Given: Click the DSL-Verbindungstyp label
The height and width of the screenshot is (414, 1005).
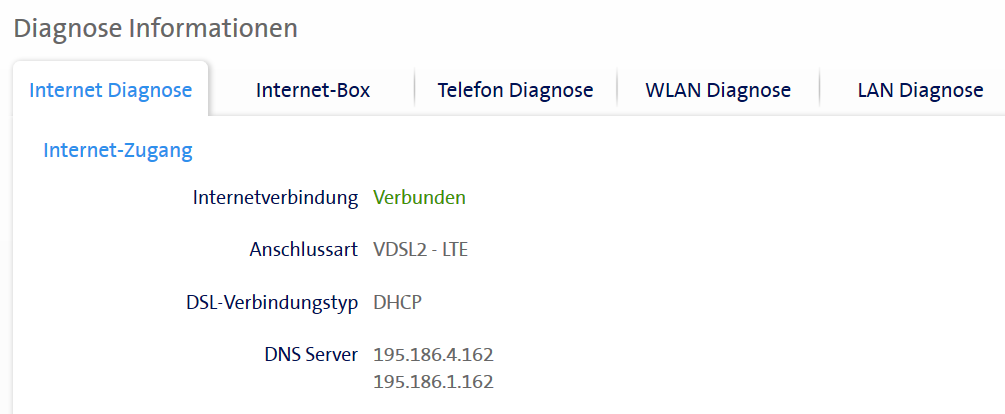Looking at the screenshot, I should [x=272, y=302].
